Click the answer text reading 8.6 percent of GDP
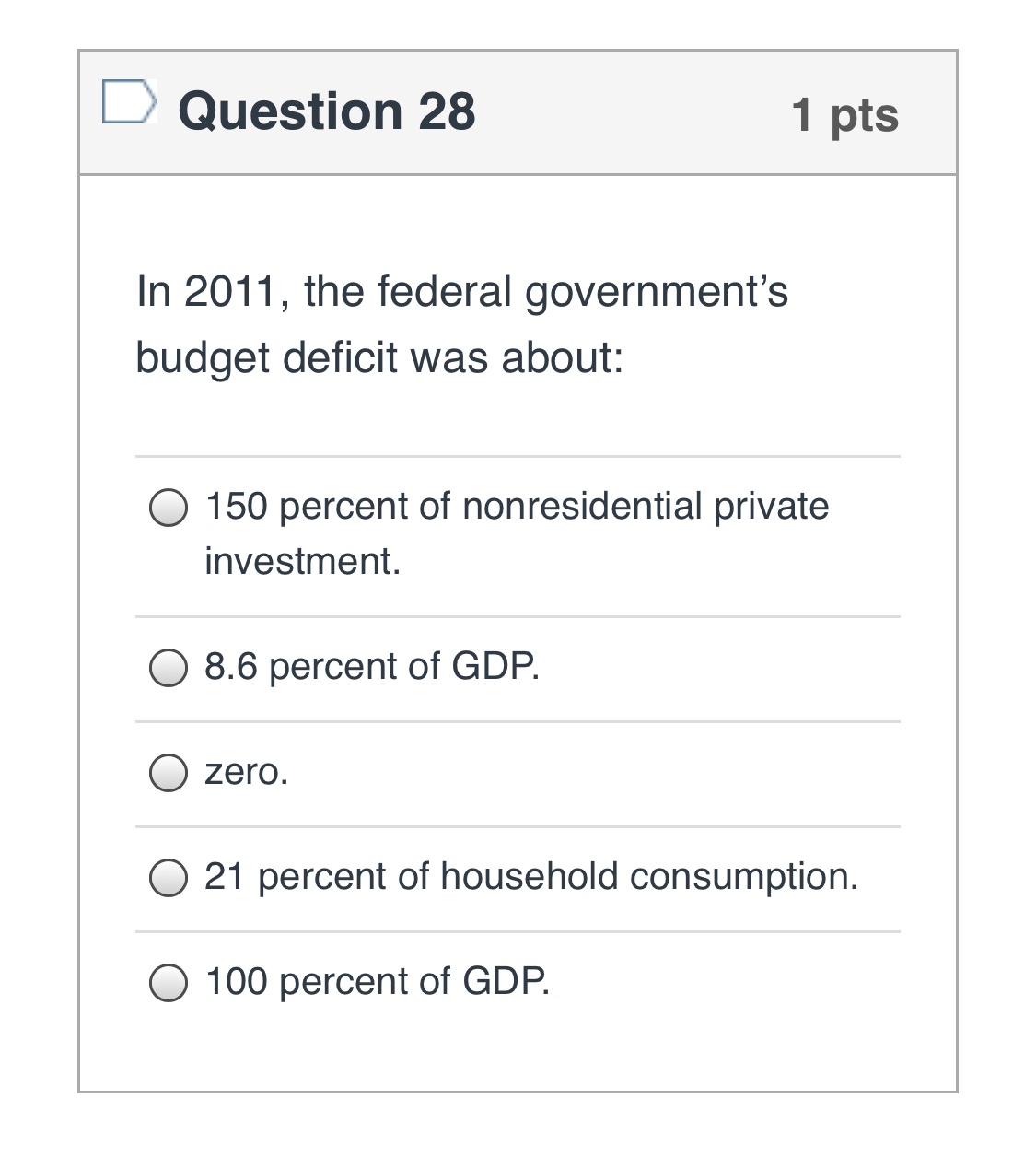Viewport: 1036px width, 1169px height. point(371,667)
